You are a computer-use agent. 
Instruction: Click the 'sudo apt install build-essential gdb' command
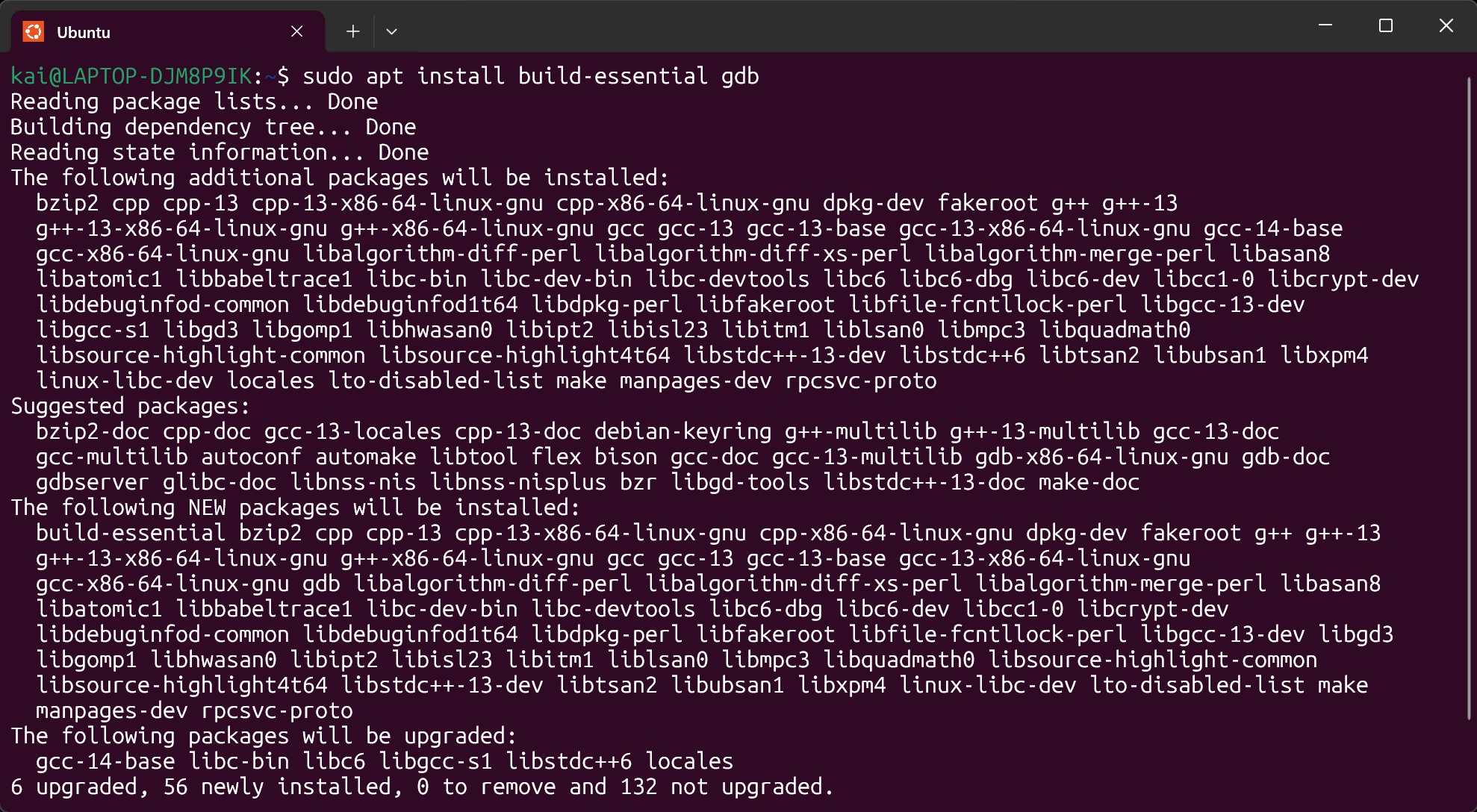(x=530, y=76)
